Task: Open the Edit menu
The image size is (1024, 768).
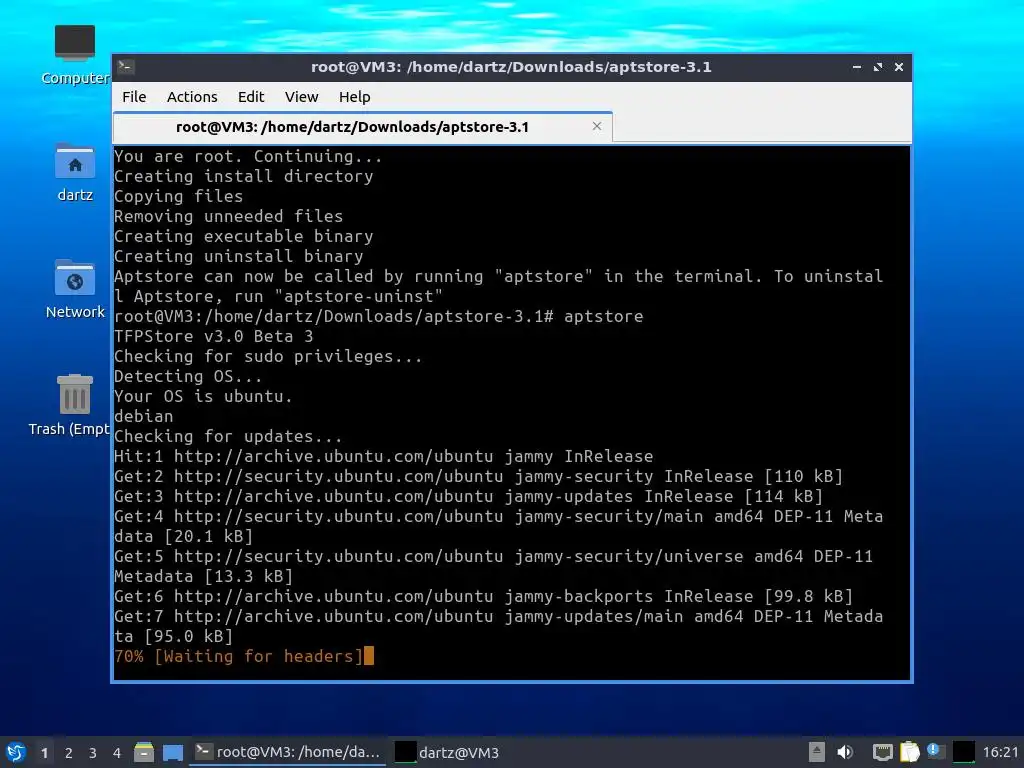Action: pos(251,97)
